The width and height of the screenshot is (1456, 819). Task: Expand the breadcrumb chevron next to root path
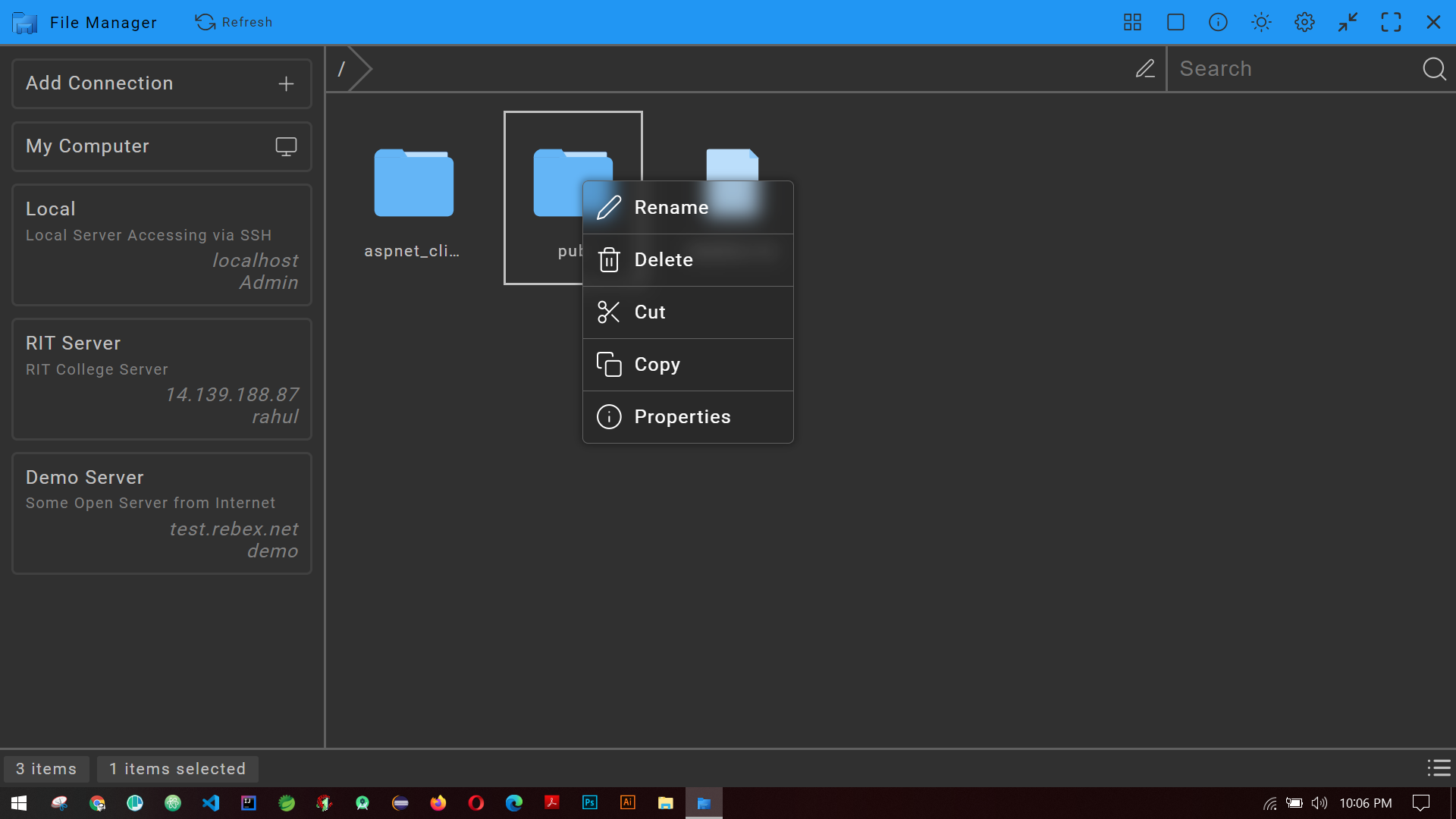(361, 68)
